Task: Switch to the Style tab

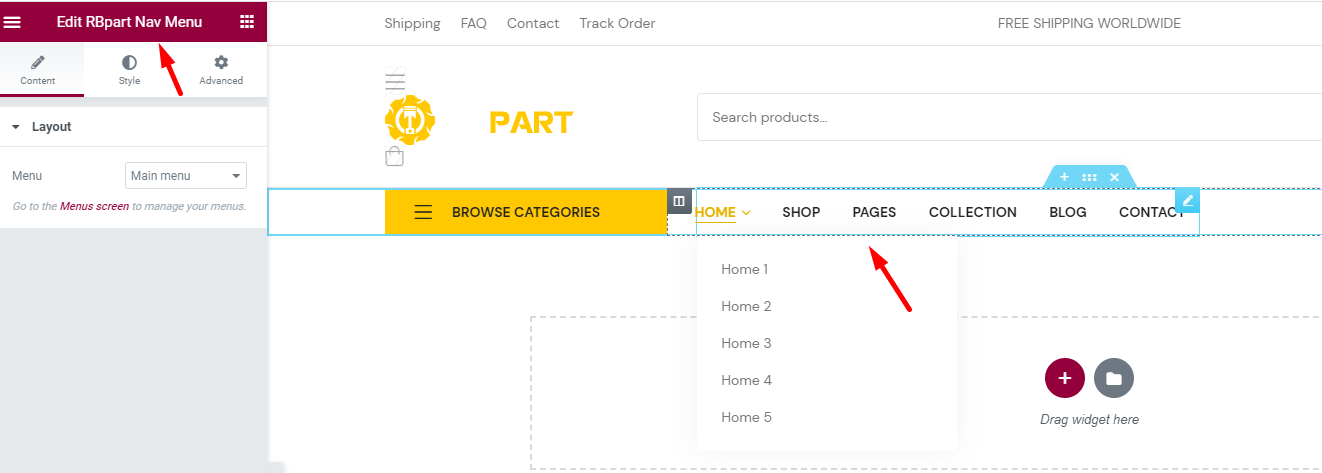Action: coord(129,70)
